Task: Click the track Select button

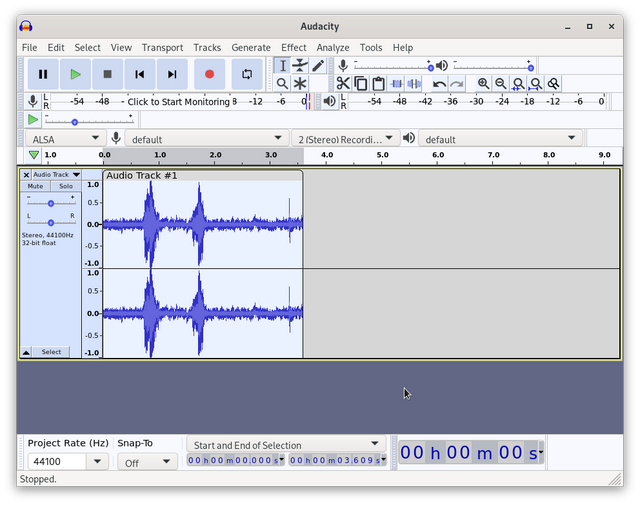Action: pyautogui.click(x=51, y=352)
